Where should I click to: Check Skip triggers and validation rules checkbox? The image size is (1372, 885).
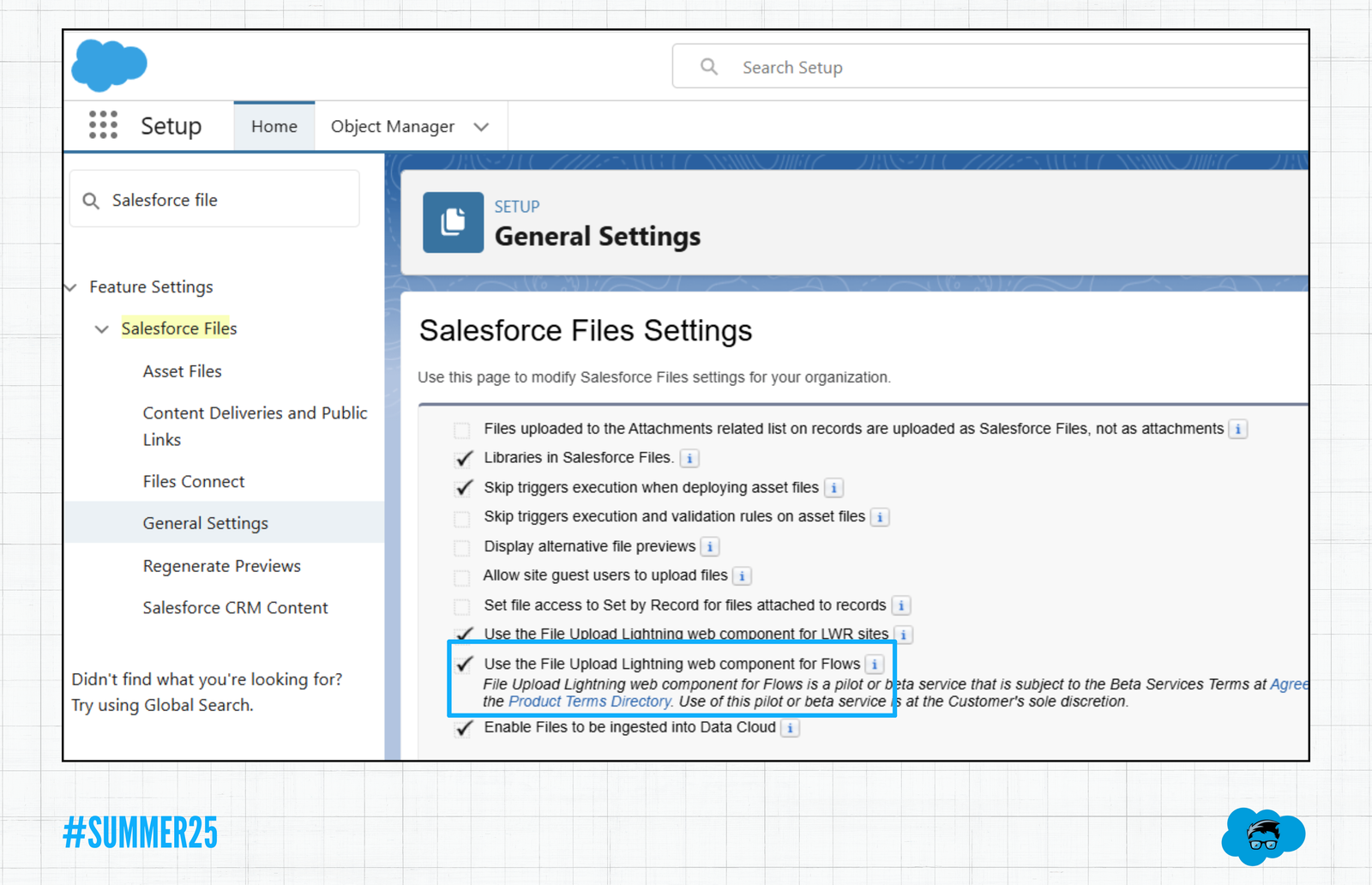pos(462,518)
